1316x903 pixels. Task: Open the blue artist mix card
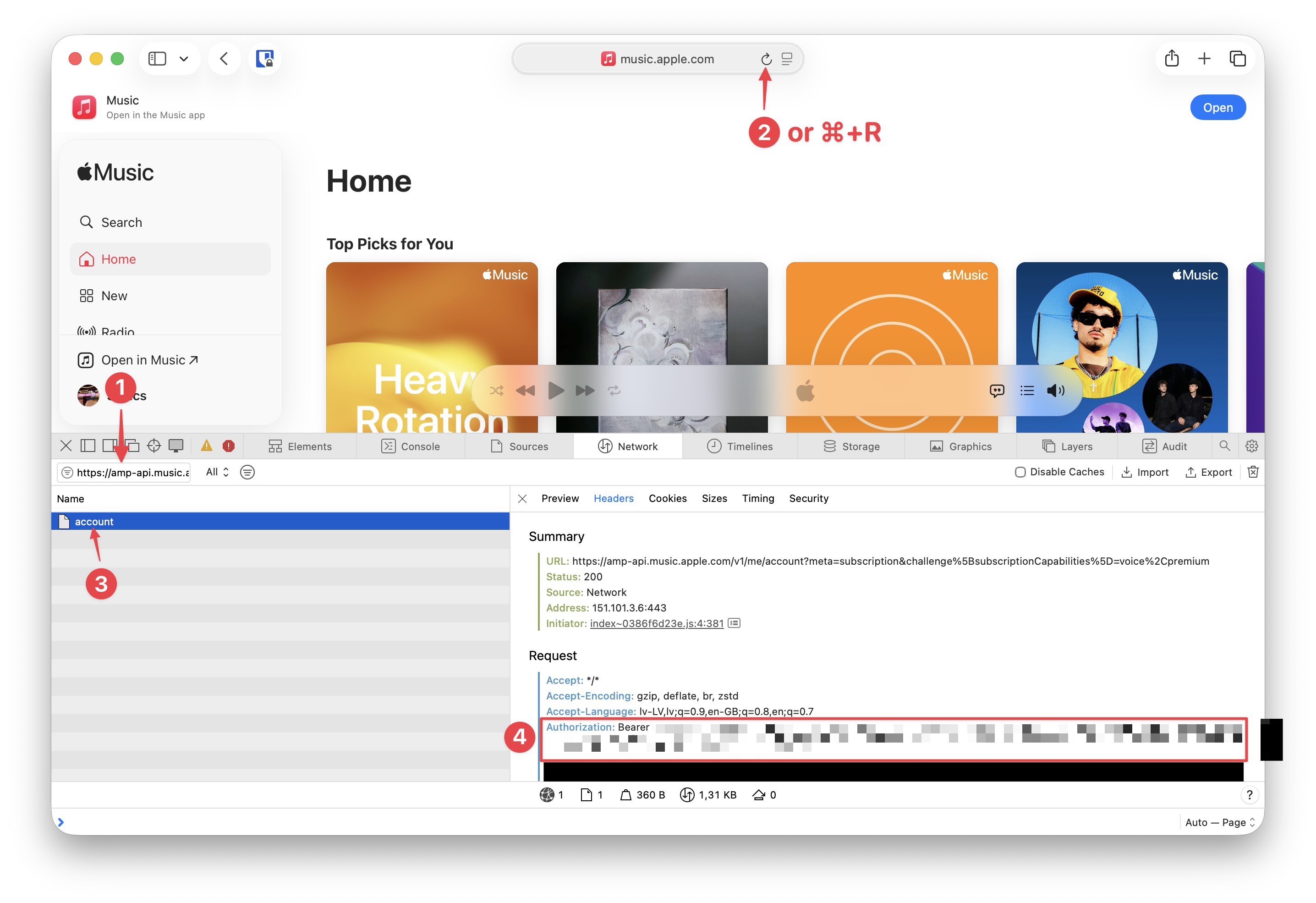[x=1122, y=347]
